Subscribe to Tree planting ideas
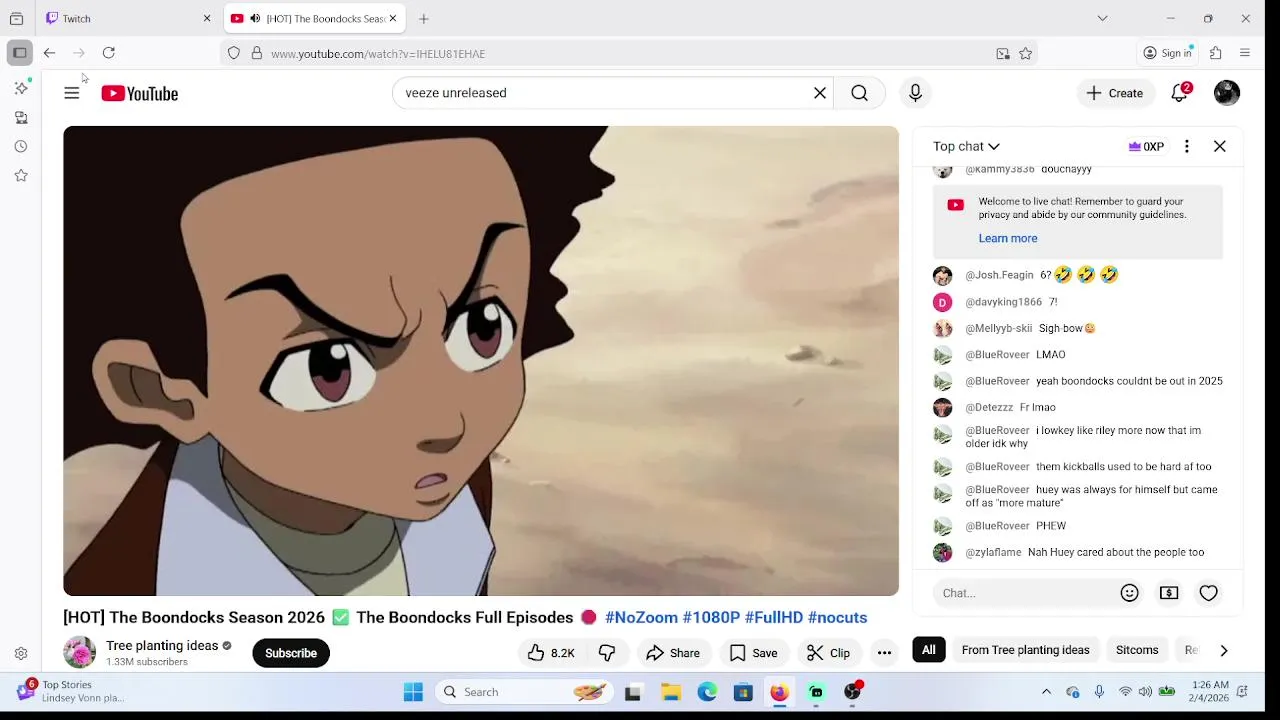Image resolution: width=1280 pixels, height=720 pixels. pyautogui.click(x=291, y=653)
